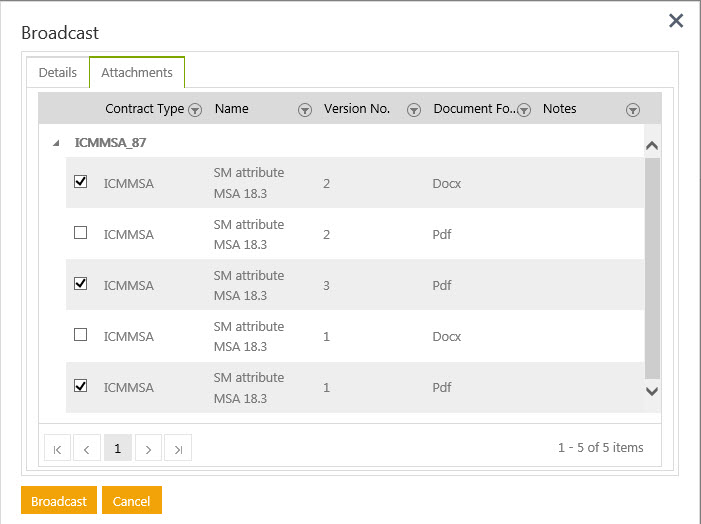This screenshot has width=701, height=524.
Task: Check the version 2 Pdf attachment
Action: pyautogui.click(x=81, y=233)
